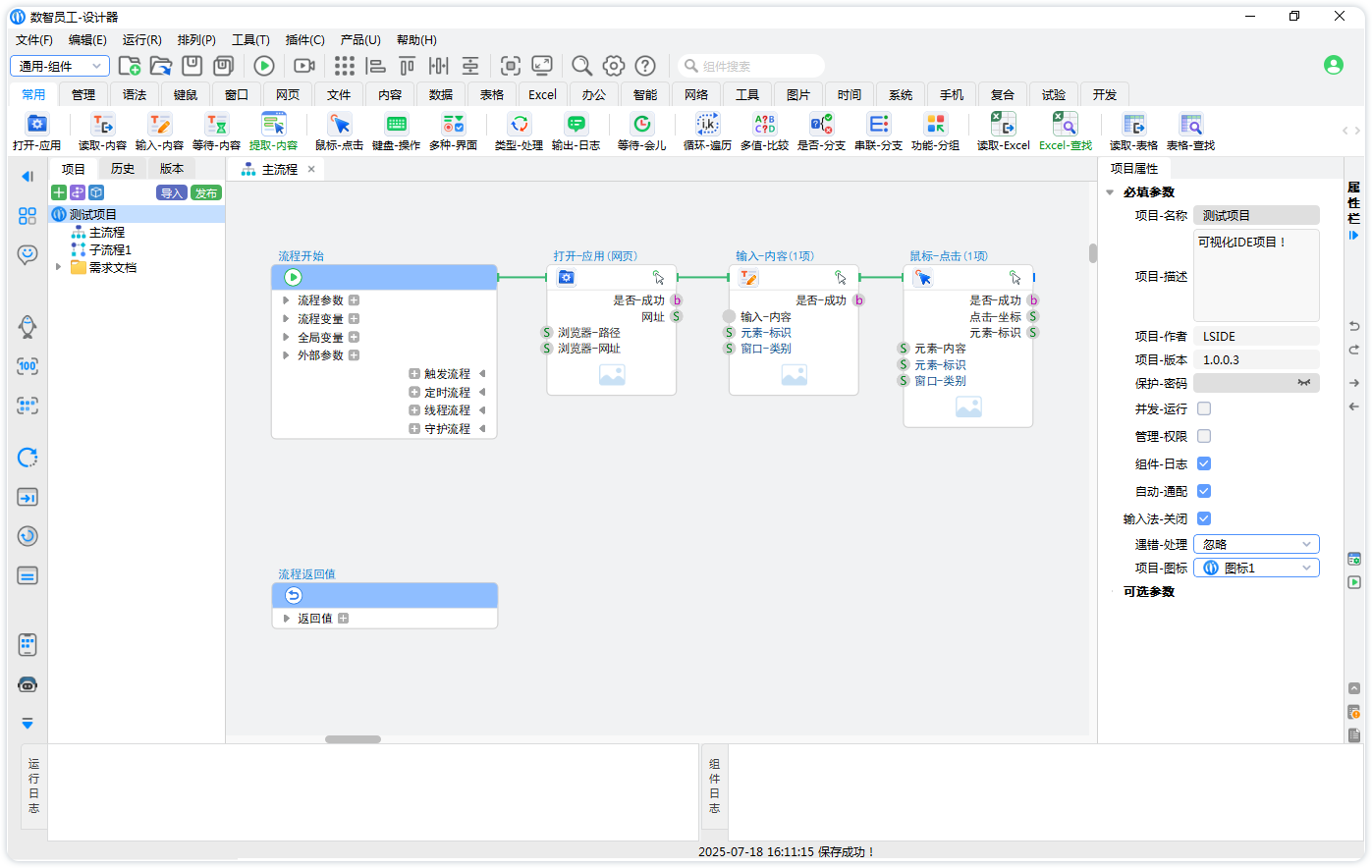Screen dimensions: 1372x868
Task: Open the 运行(R) menu
Action: (141, 39)
